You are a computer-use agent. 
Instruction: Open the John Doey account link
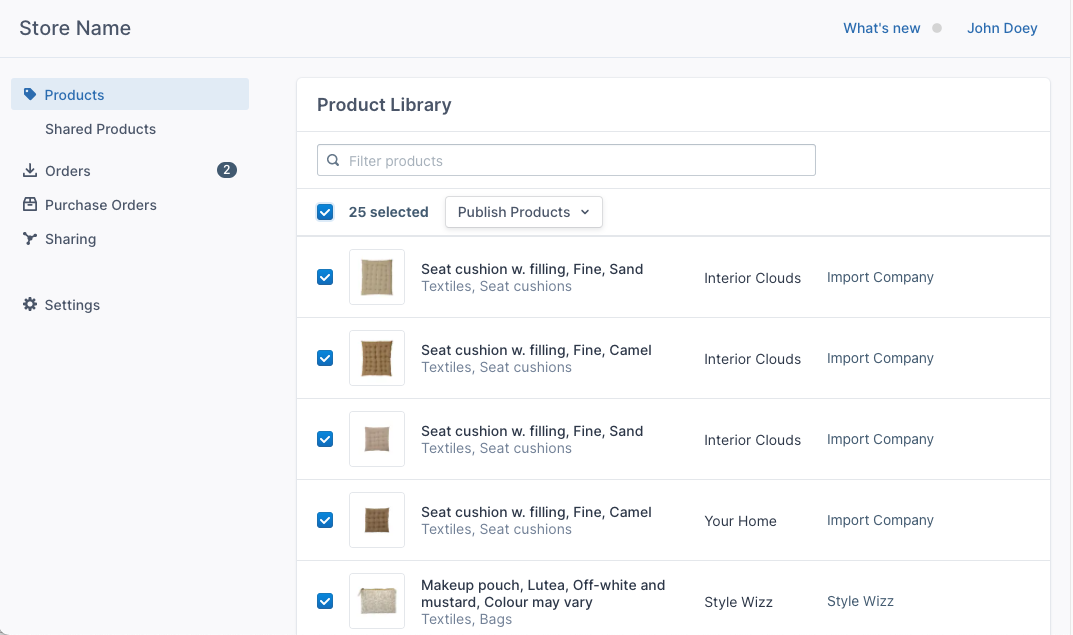click(1002, 28)
